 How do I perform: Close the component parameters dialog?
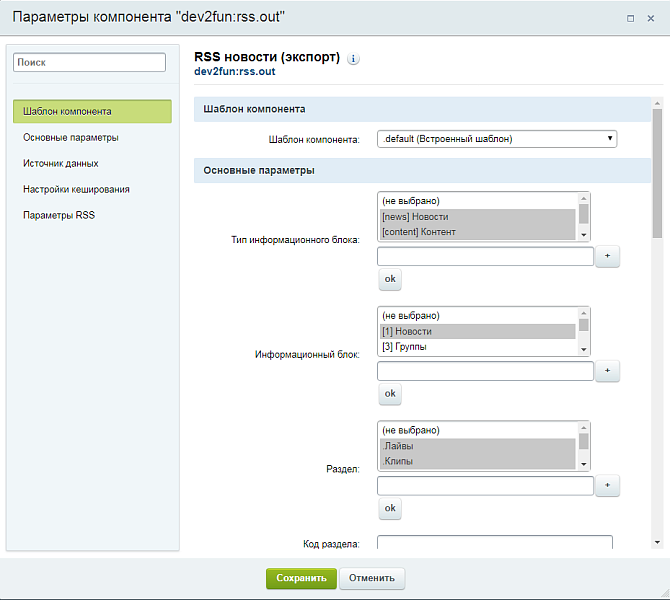point(651,18)
